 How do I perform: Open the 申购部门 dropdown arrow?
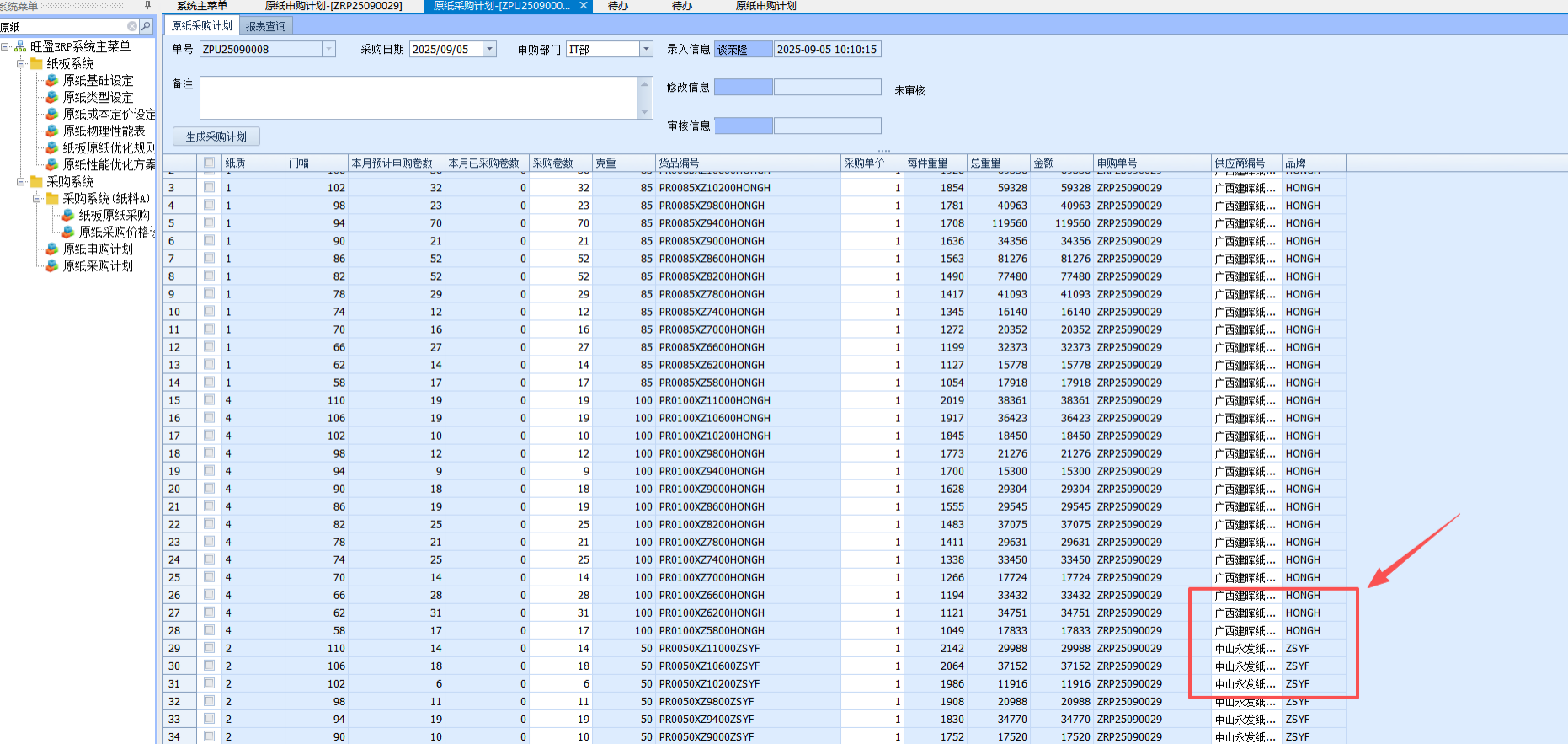646,49
